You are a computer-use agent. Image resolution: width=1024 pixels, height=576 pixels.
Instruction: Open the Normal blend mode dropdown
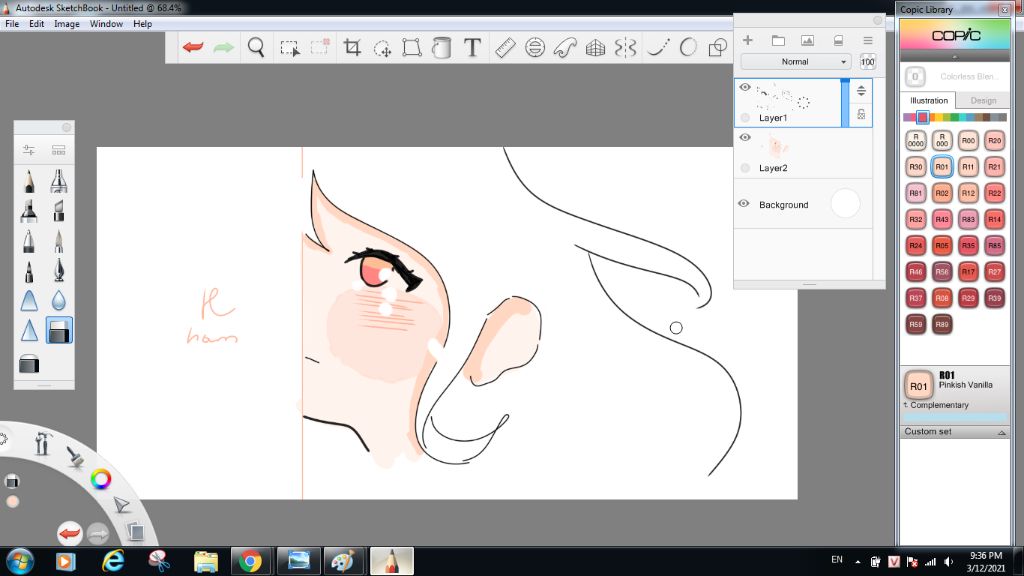795,61
